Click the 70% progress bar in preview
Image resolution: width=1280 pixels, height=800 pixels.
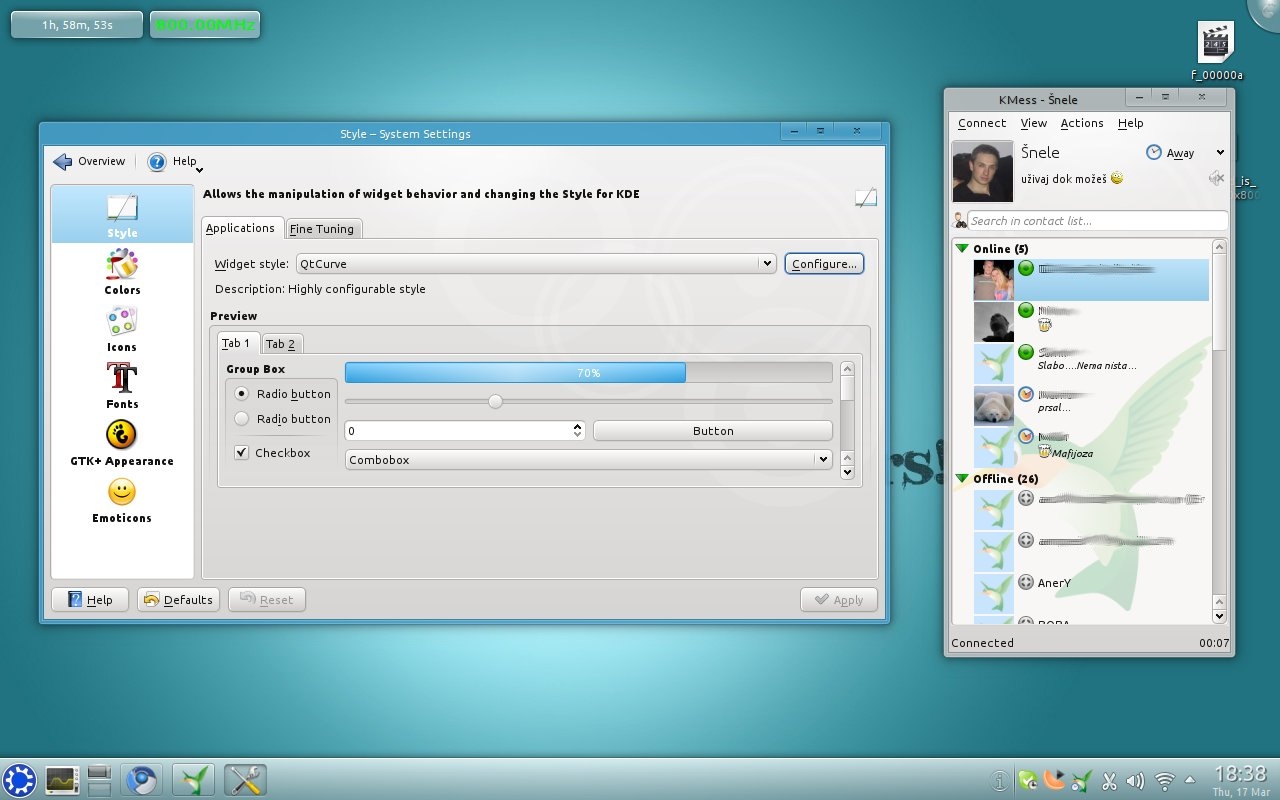pyautogui.click(x=589, y=373)
